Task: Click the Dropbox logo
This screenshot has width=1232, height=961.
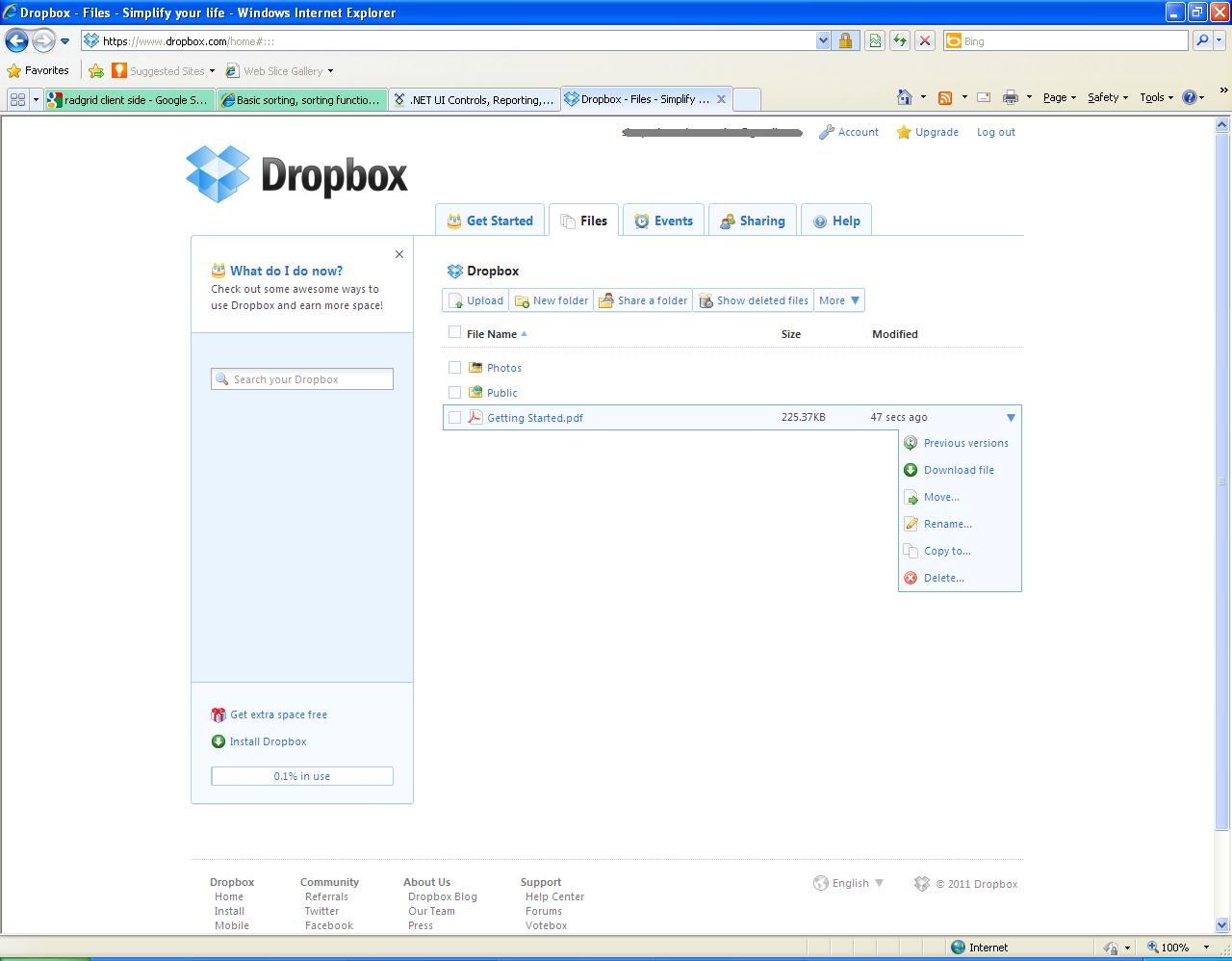Action: tap(296, 174)
